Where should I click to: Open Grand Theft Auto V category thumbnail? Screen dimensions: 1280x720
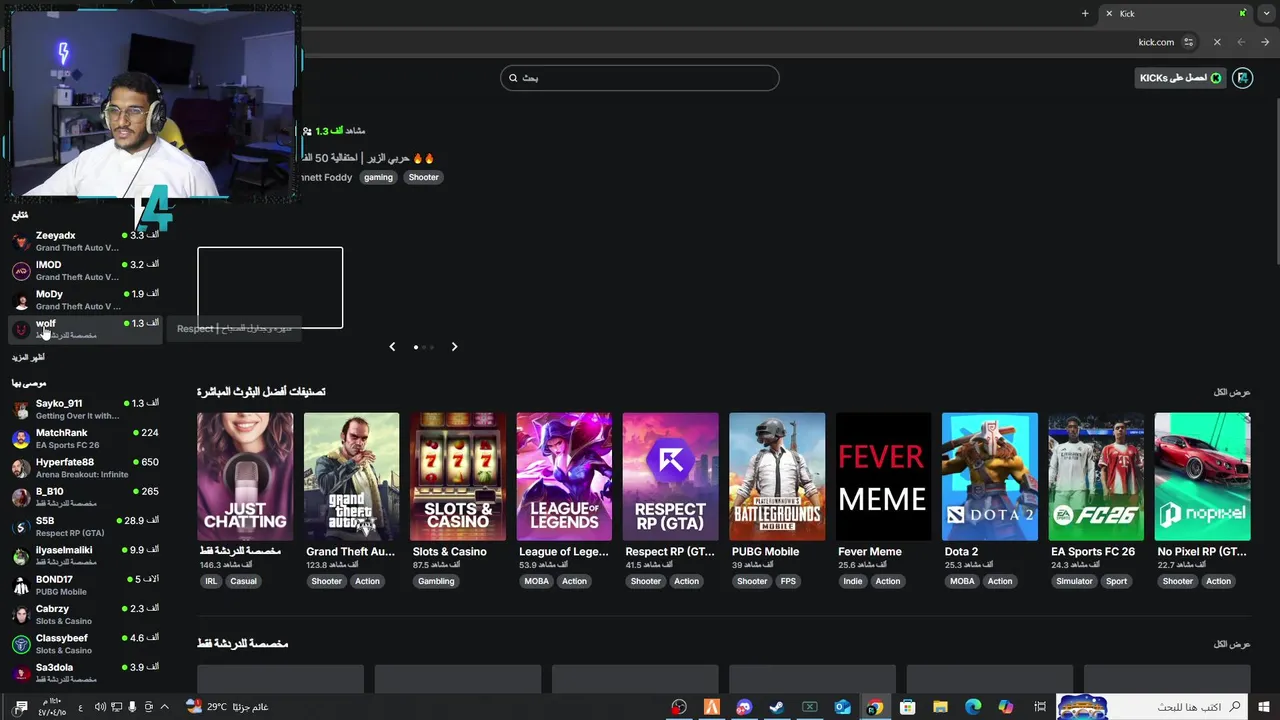pos(351,476)
